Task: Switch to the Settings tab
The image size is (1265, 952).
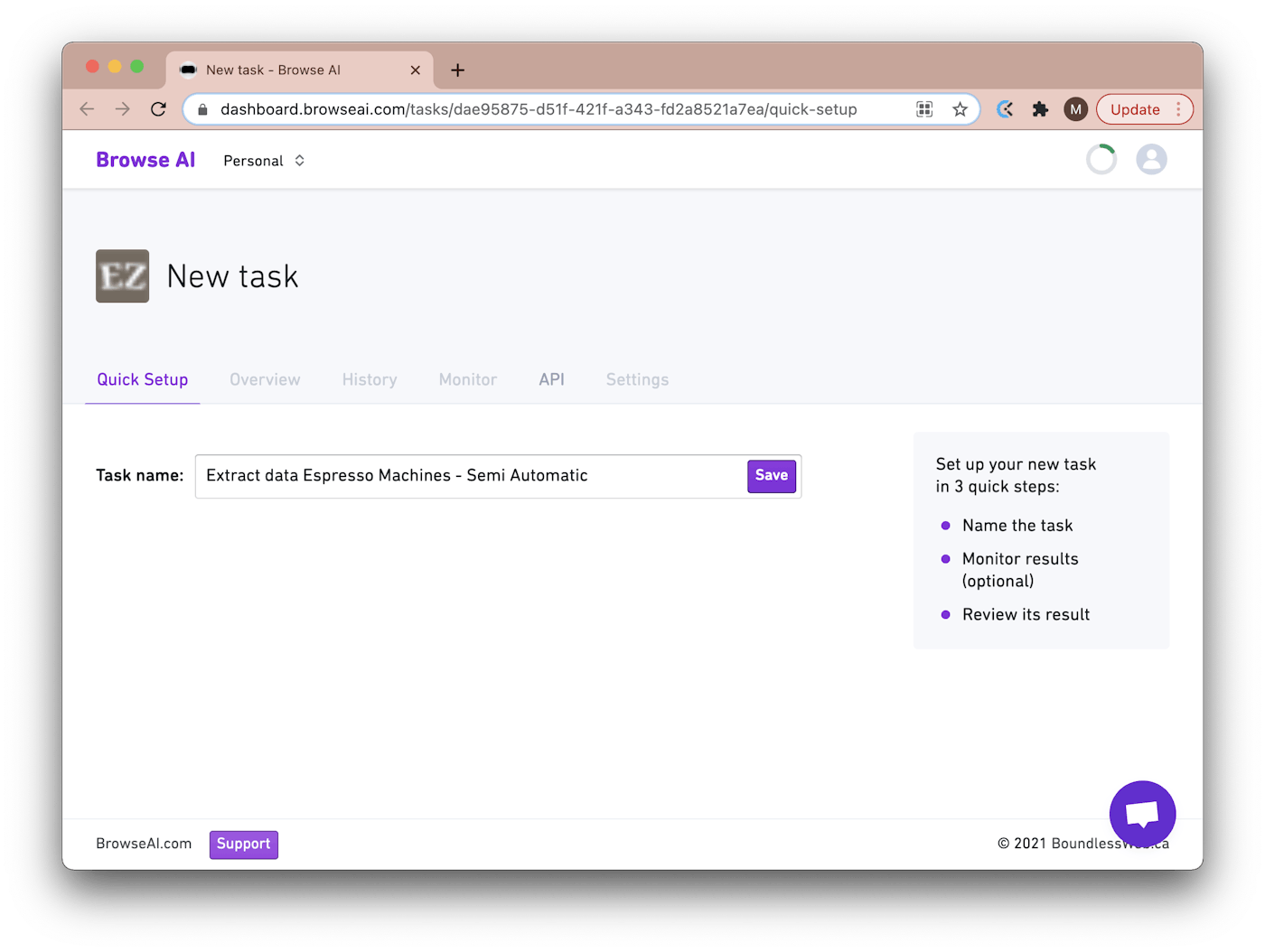Action: point(638,379)
